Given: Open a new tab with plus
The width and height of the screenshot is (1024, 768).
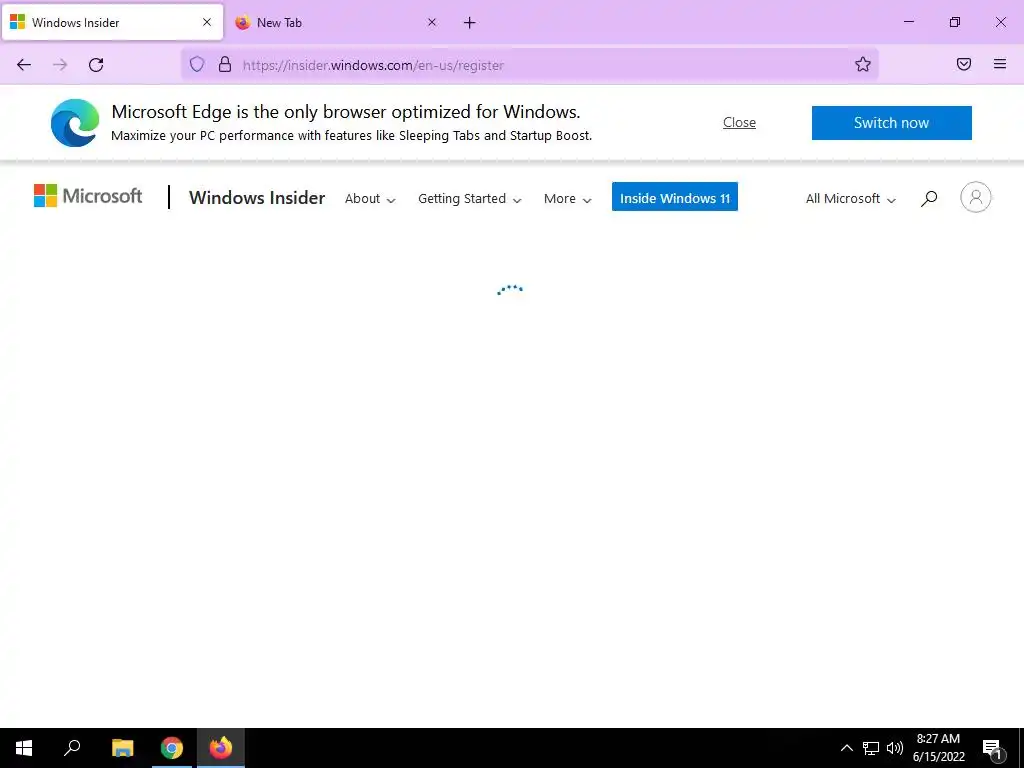Looking at the screenshot, I should click(470, 23).
